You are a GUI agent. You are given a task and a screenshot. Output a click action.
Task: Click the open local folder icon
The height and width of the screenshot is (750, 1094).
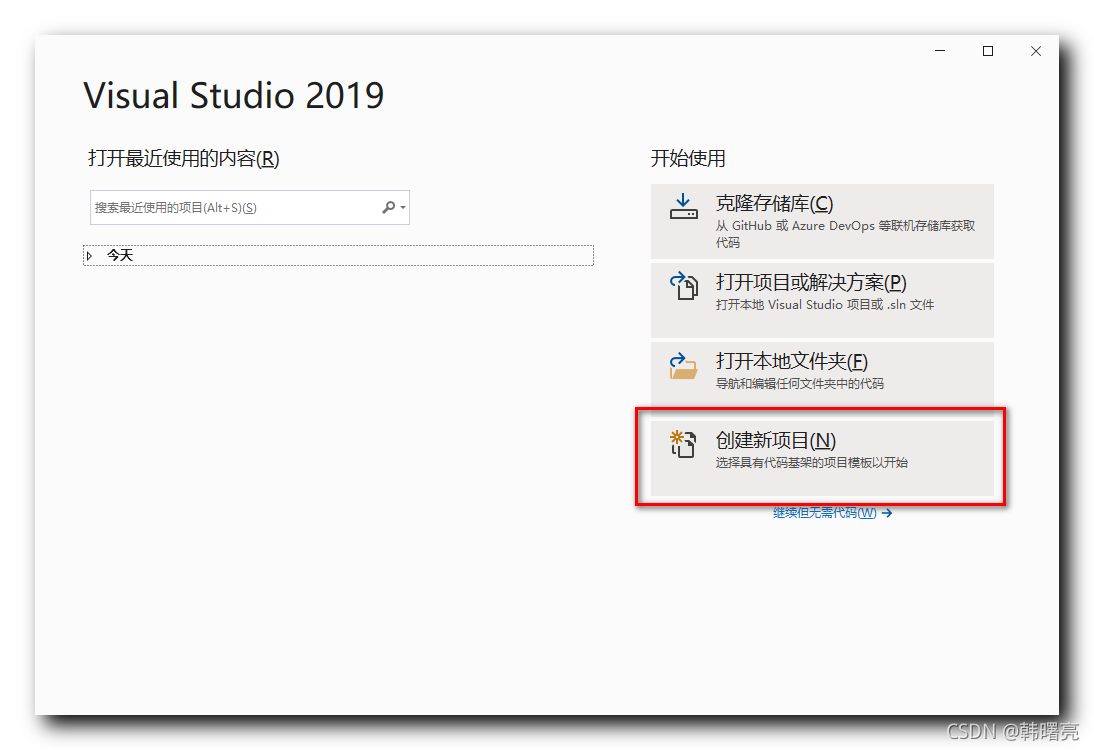point(684,366)
